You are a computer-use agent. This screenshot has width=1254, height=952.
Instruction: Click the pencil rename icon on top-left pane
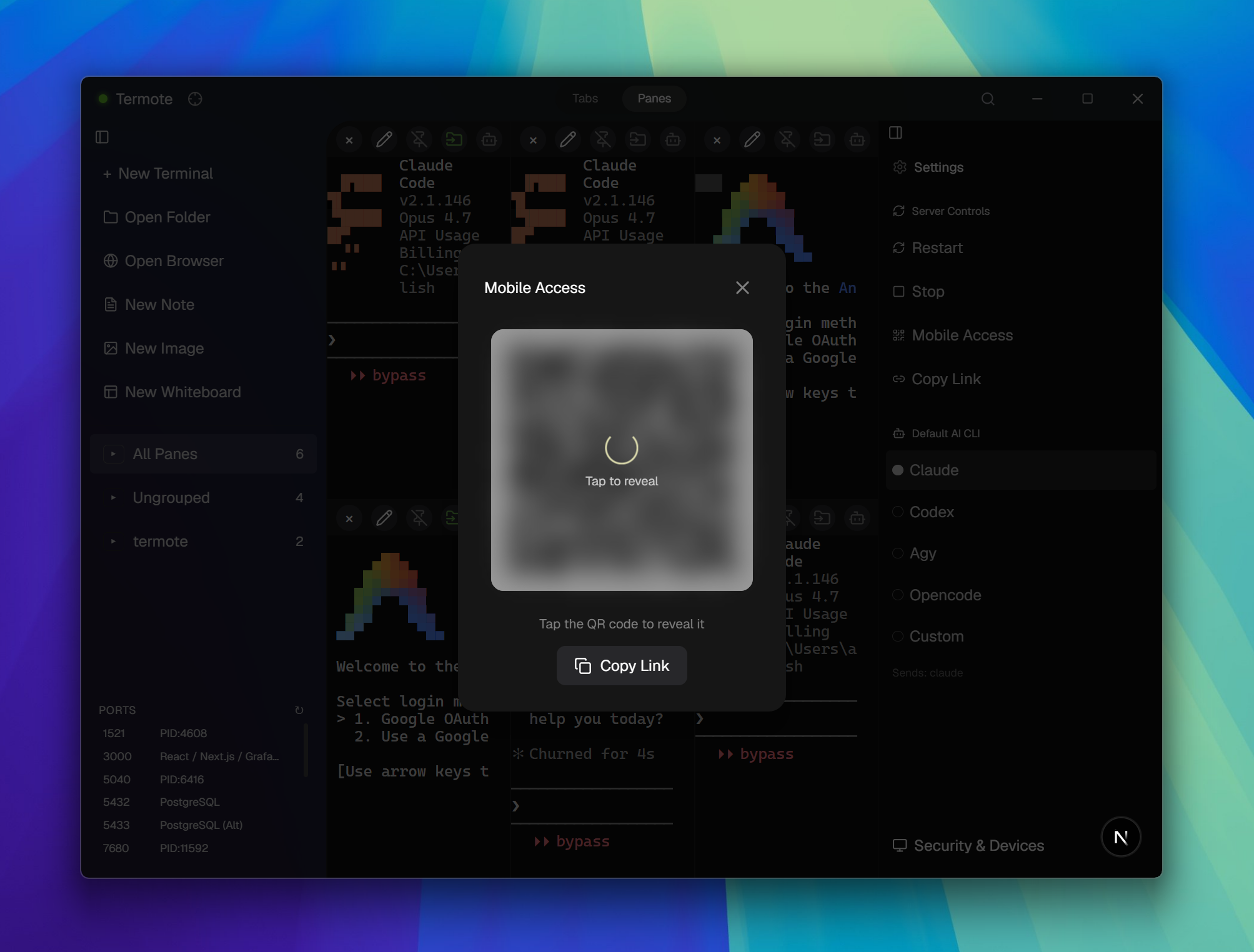click(x=384, y=140)
